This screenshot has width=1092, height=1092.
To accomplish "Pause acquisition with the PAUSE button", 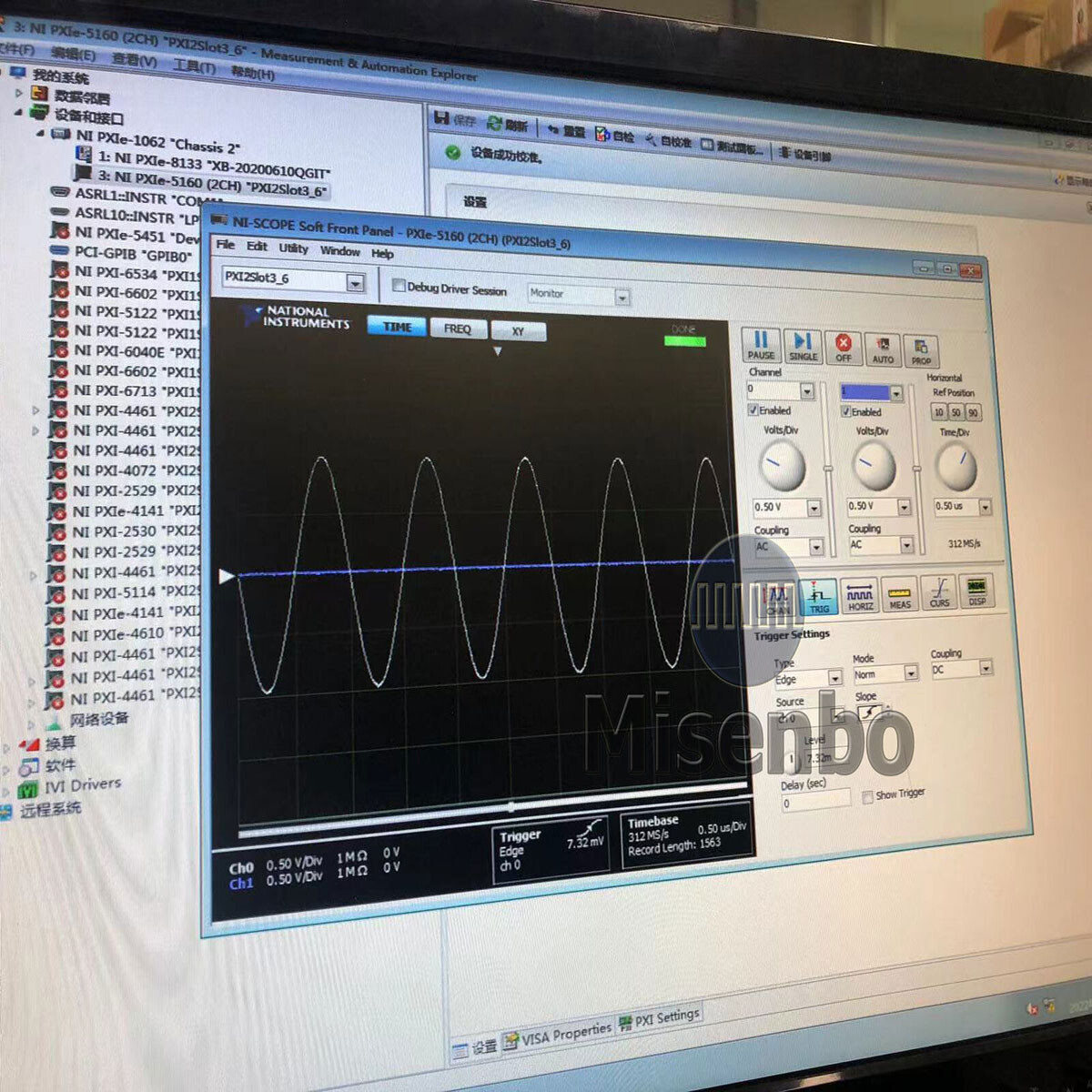I will 760,346.
